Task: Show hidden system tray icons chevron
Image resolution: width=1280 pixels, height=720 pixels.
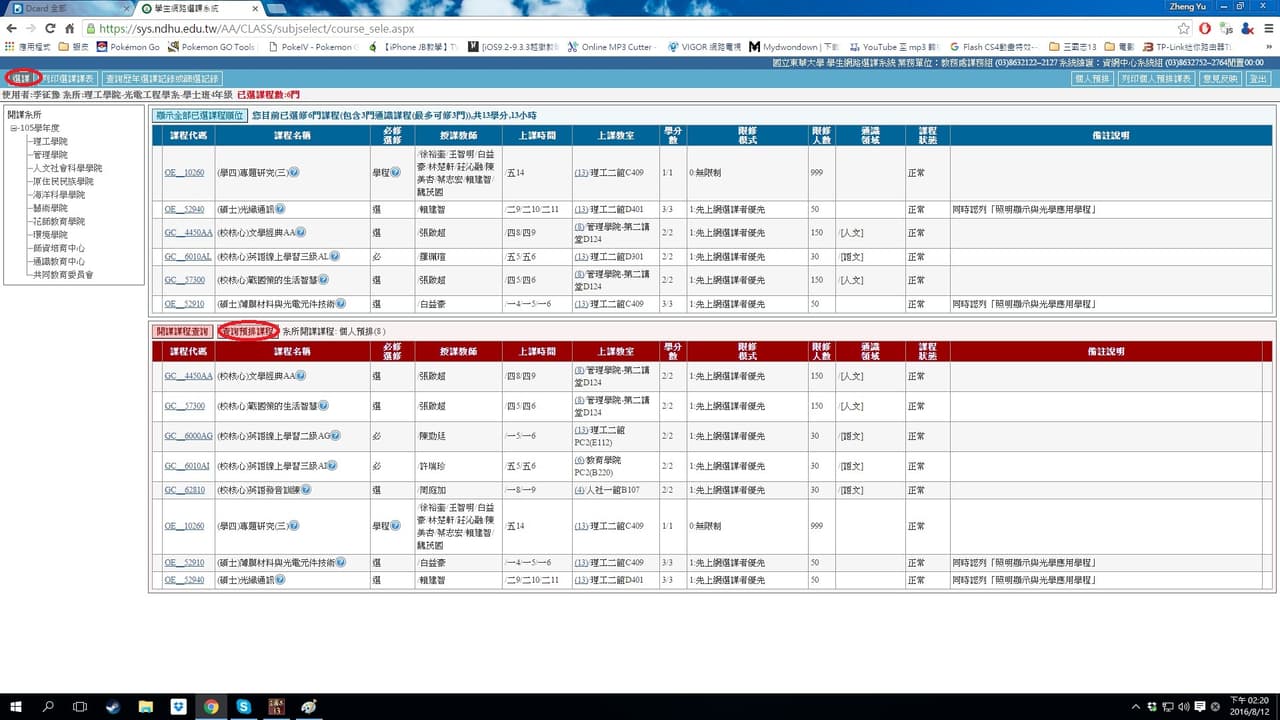Action: coord(1136,706)
